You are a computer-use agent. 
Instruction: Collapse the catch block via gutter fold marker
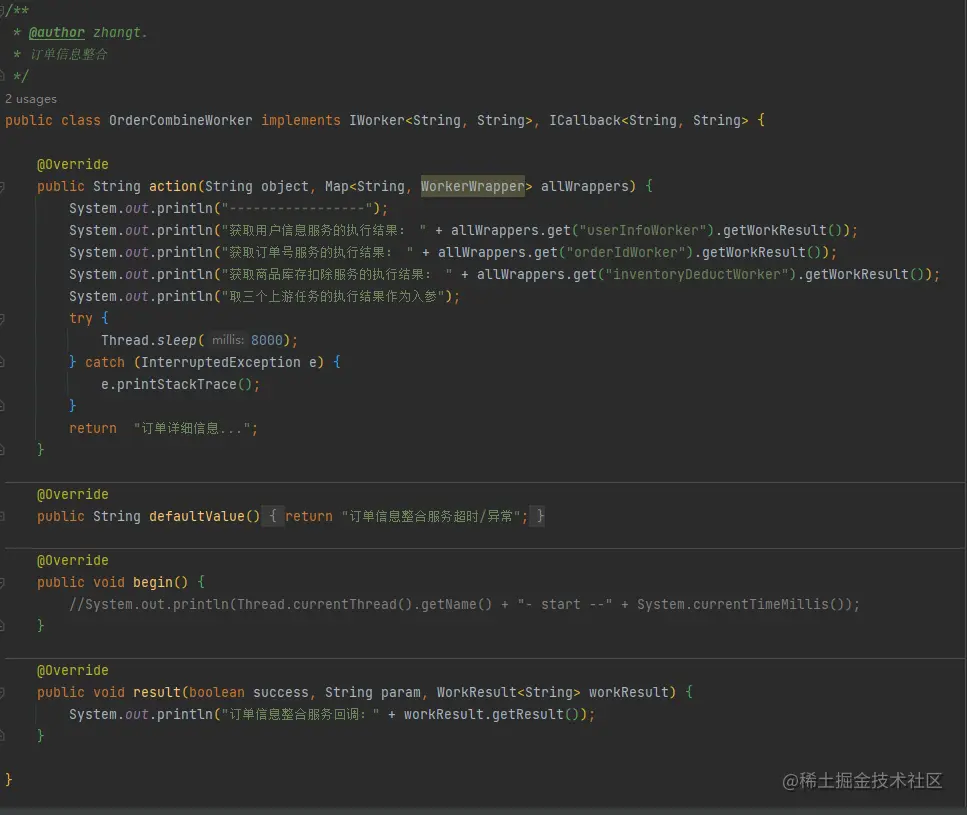[2, 362]
